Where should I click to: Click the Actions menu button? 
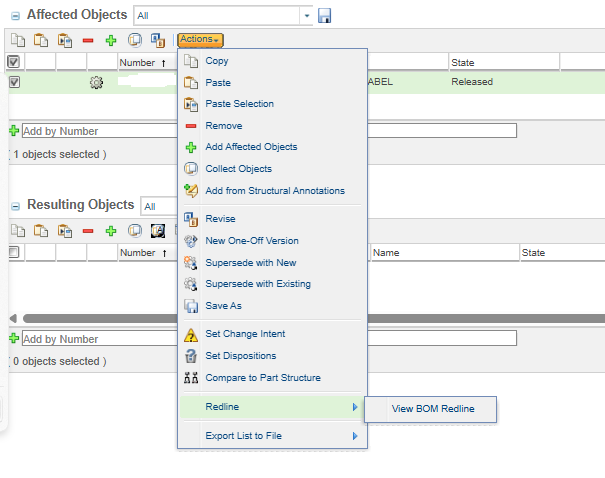coord(200,40)
